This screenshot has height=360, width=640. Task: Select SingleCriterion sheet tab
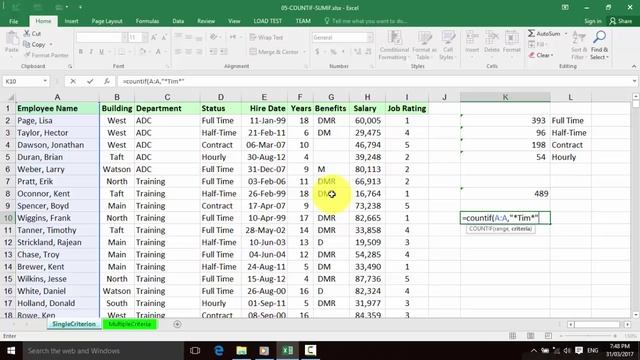coord(74,324)
